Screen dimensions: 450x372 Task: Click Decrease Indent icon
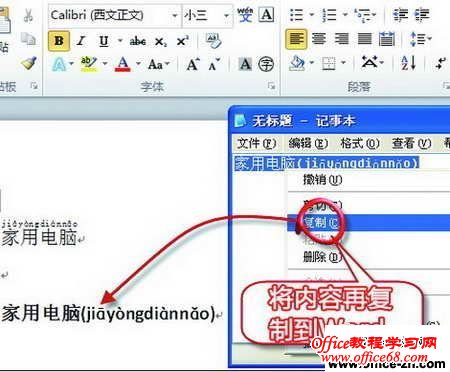400,15
